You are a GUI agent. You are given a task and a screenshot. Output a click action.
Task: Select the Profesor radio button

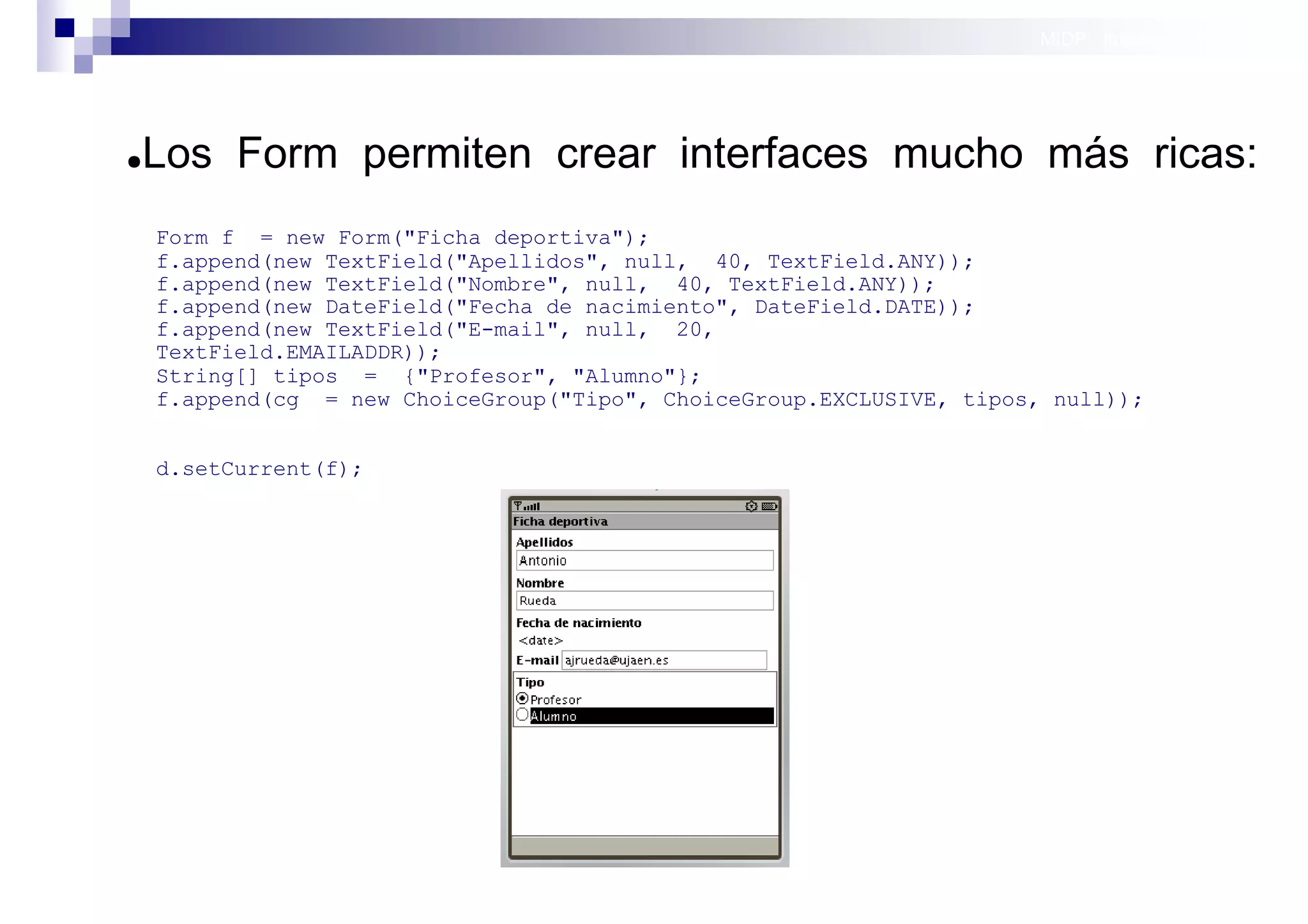(x=522, y=699)
